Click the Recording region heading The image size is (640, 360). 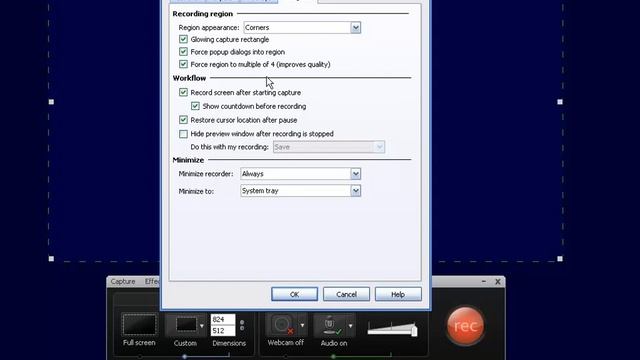[x=202, y=13]
